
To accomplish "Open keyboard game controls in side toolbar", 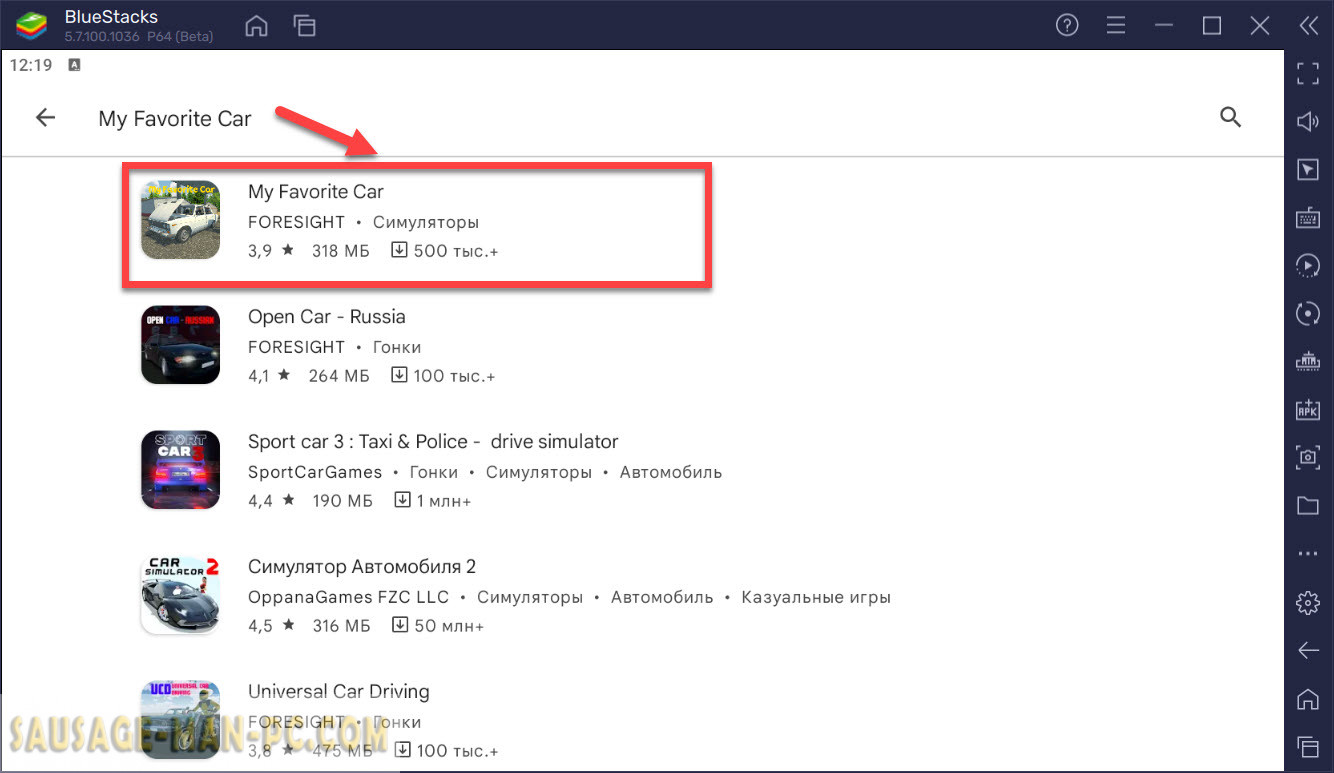I will tap(1308, 217).
